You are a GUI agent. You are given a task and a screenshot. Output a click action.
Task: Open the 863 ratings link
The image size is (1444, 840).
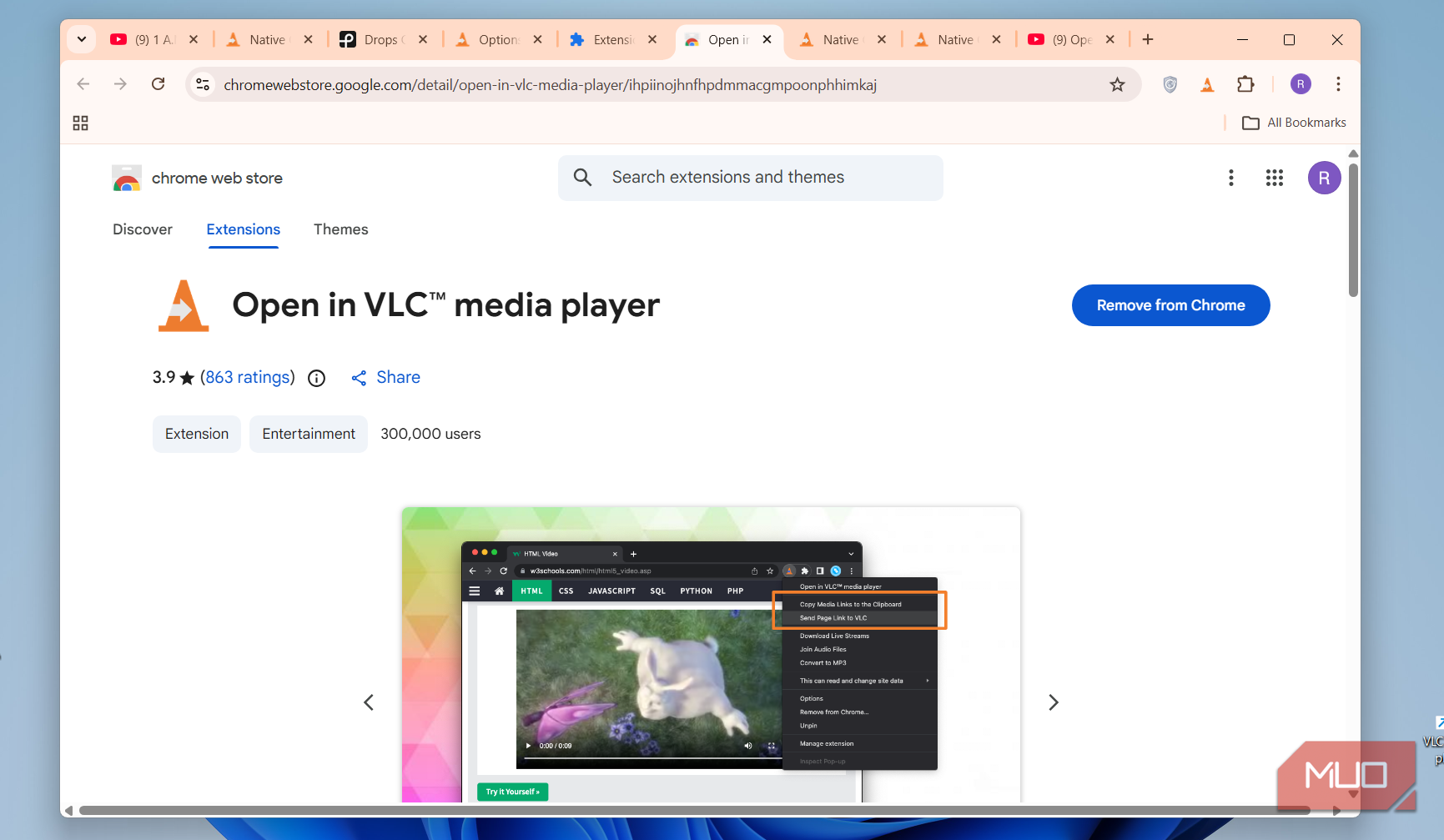pos(248,377)
